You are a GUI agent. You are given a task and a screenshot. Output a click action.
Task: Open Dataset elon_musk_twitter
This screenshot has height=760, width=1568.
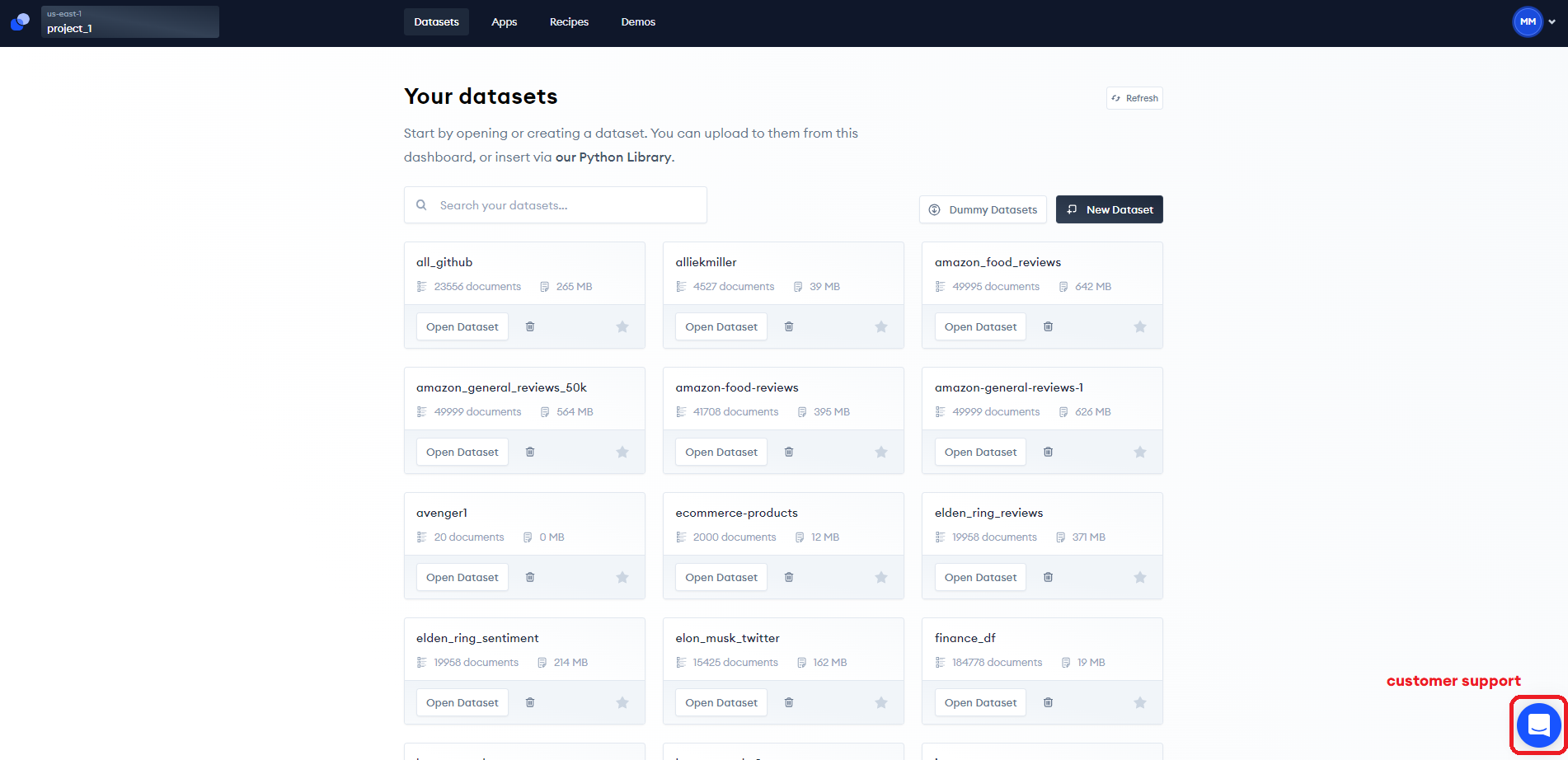(x=721, y=702)
